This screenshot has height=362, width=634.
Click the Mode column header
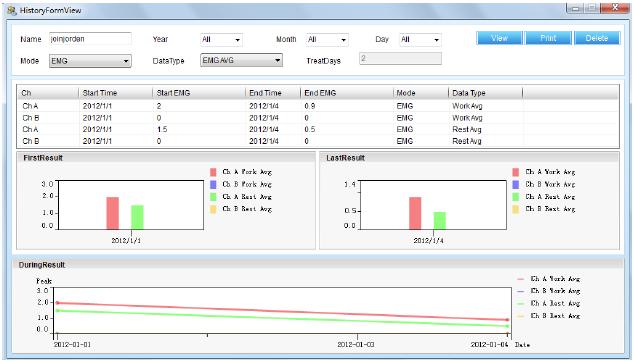coord(421,93)
